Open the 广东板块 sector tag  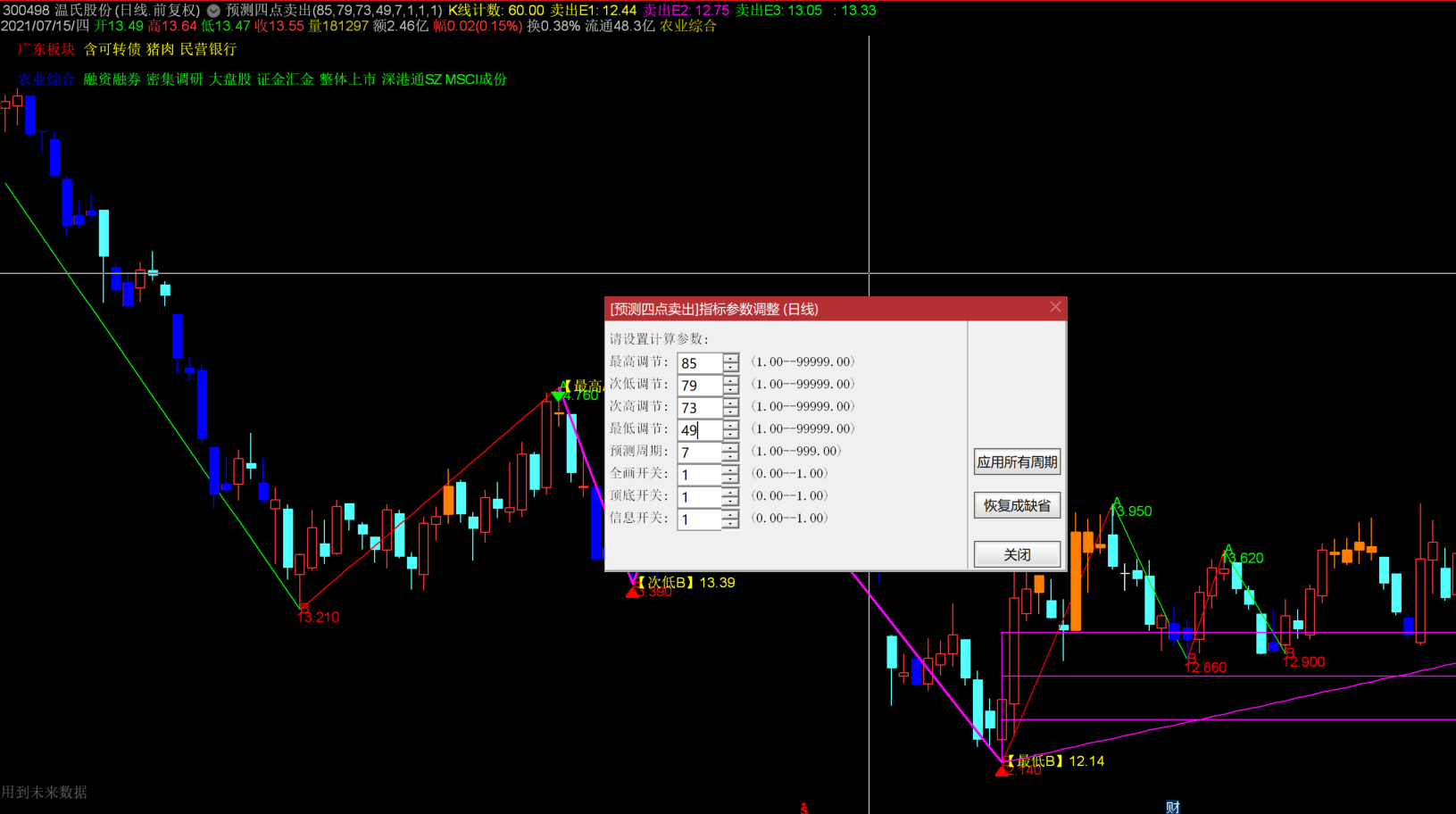(46, 49)
